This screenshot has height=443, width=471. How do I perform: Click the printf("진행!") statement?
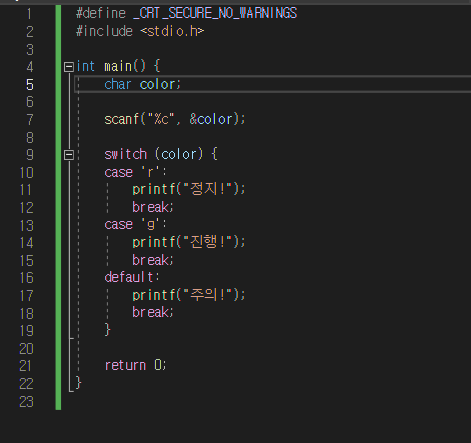coord(189,242)
